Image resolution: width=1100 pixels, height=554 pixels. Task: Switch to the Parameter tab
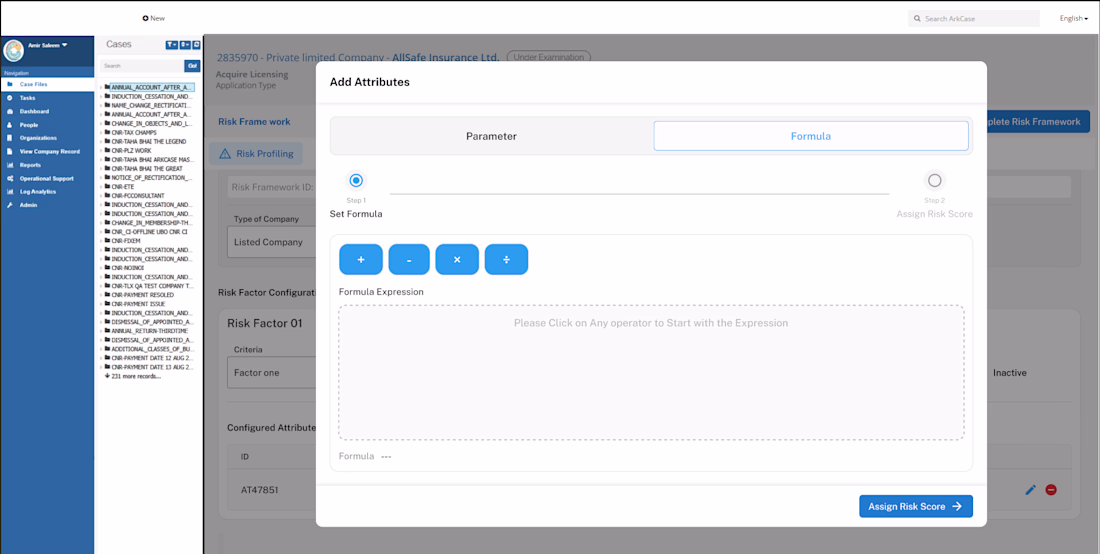coord(492,136)
